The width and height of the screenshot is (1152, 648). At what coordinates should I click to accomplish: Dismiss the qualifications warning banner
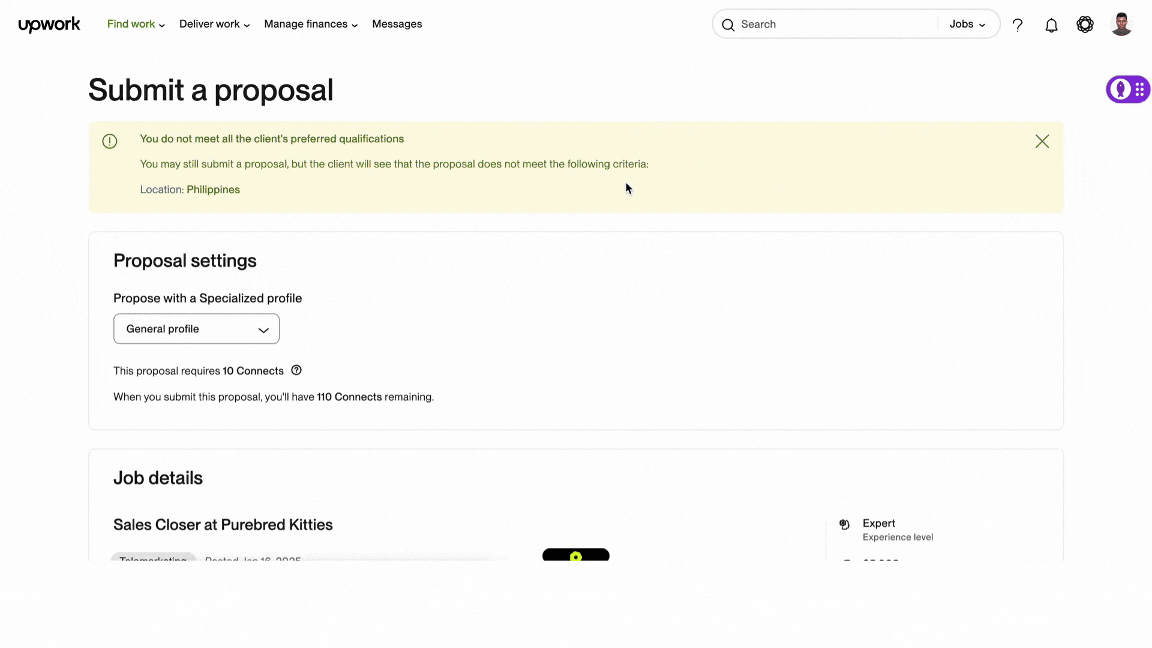pos(1042,141)
